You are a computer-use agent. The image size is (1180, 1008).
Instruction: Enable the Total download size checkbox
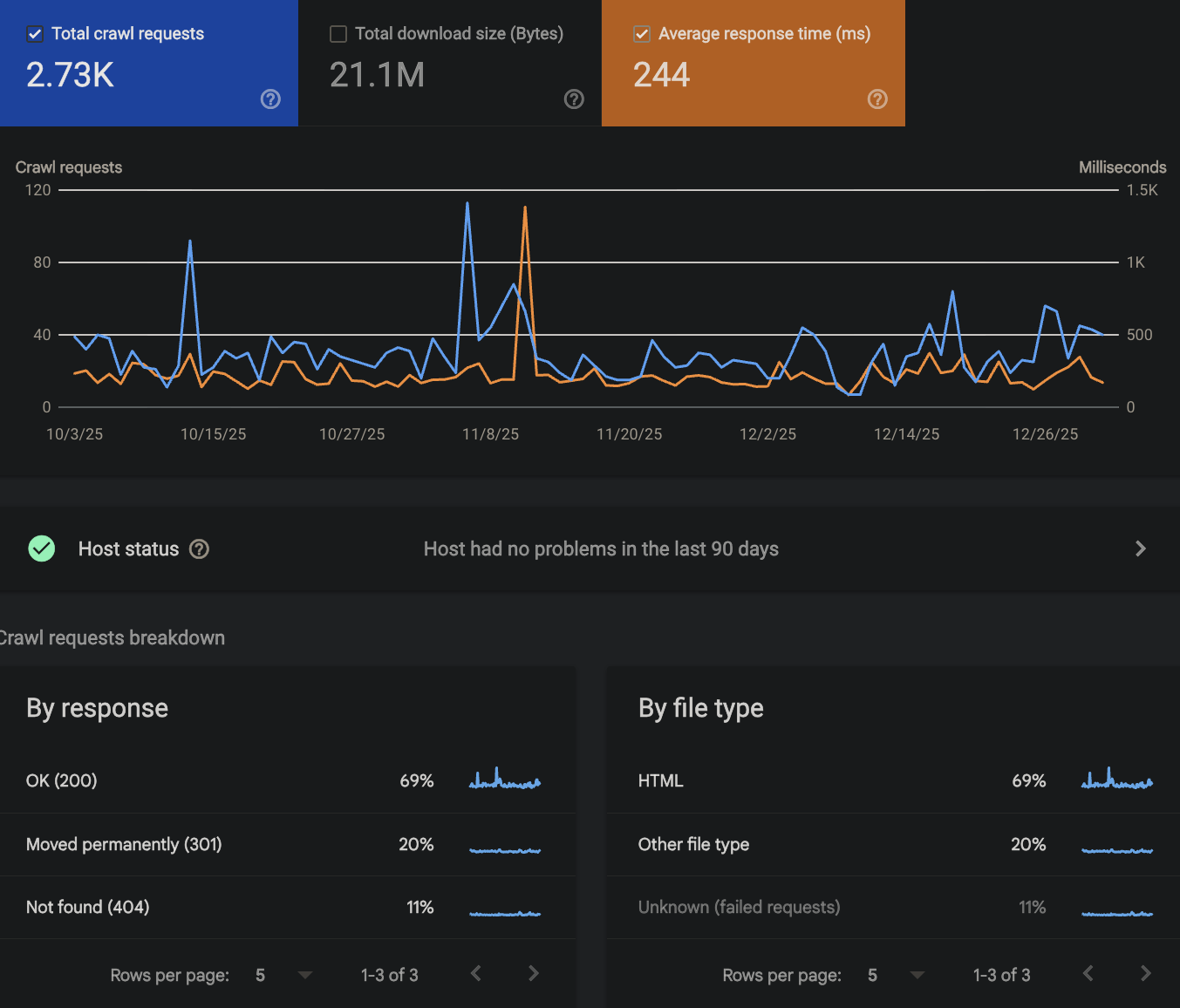click(338, 33)
